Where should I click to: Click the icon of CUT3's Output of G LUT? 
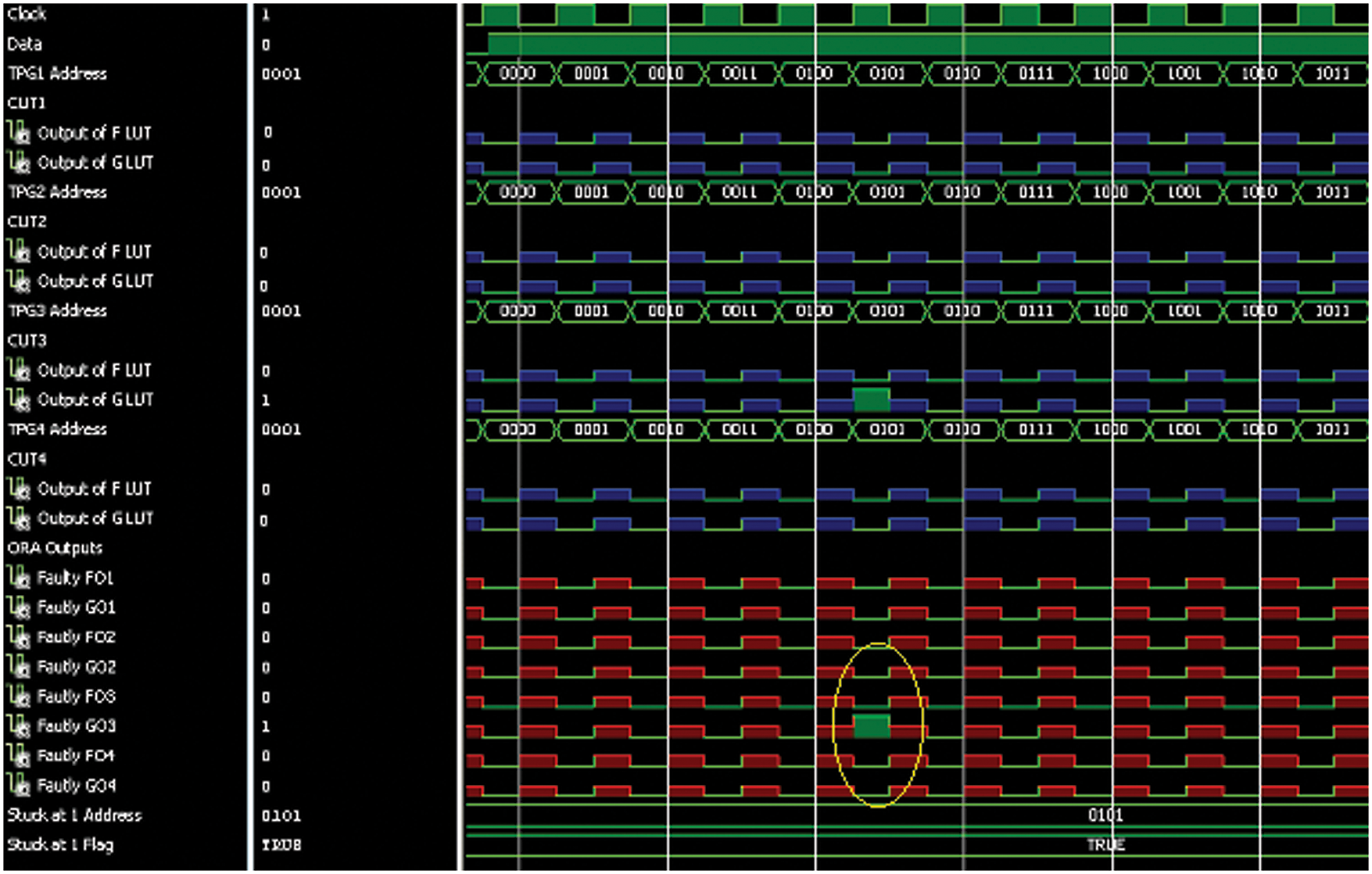tap(19, 399)
